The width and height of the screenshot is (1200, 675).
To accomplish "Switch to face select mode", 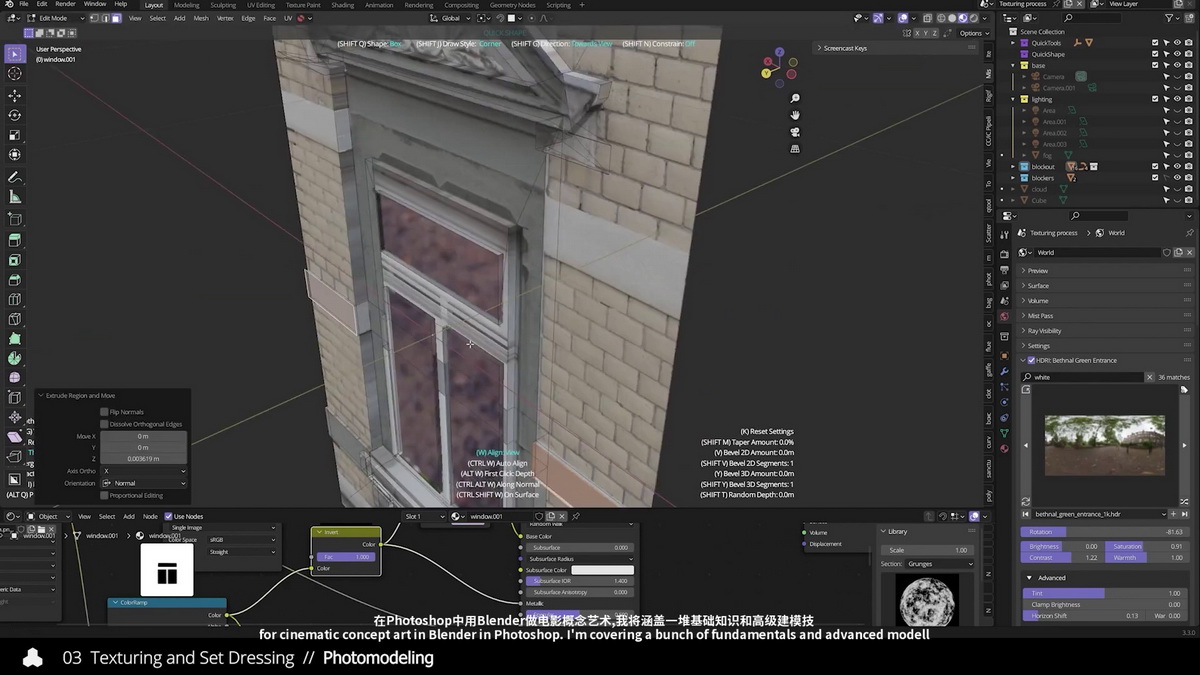I will (117, 18).
